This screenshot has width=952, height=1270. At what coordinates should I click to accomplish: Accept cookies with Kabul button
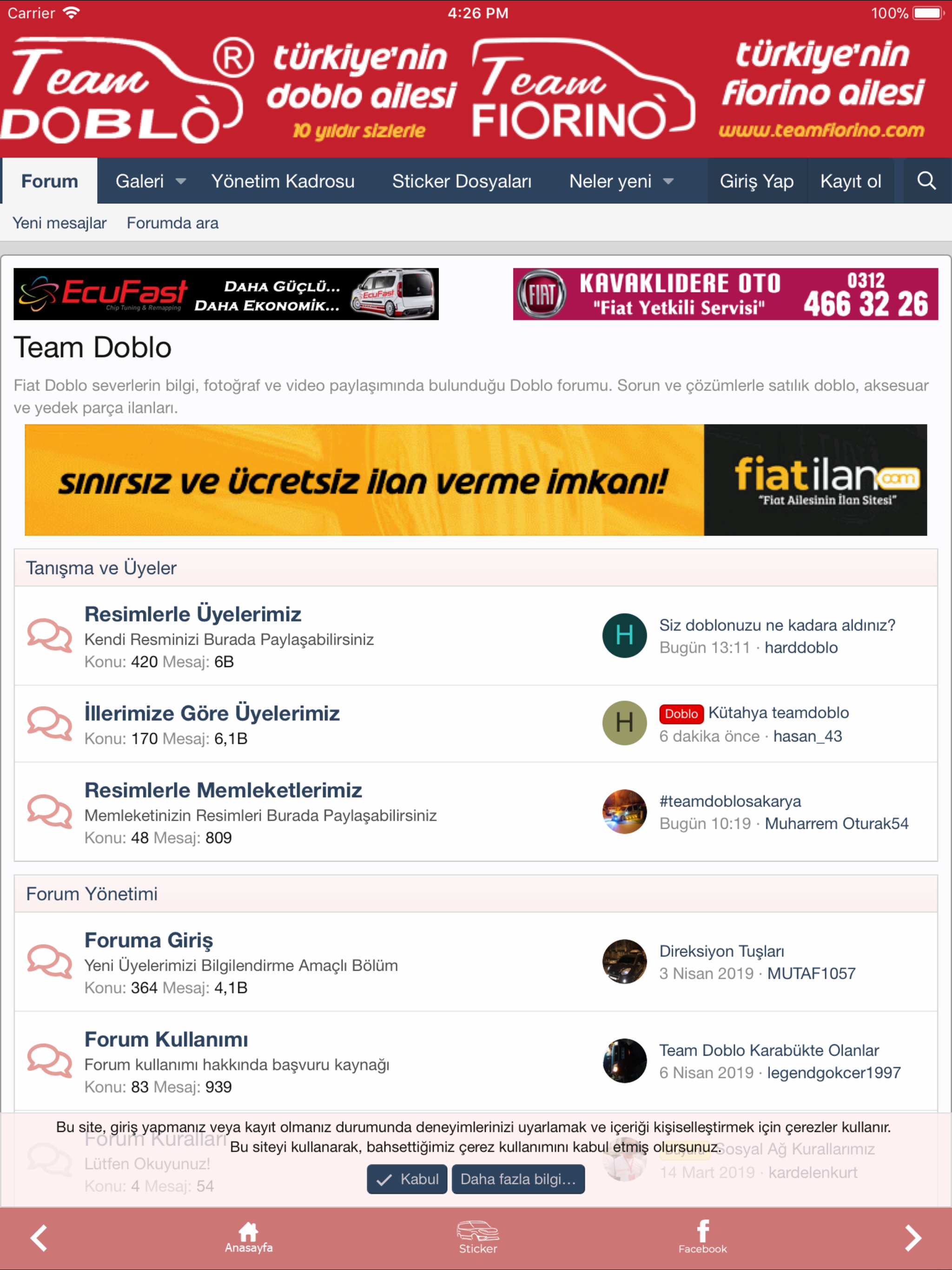407,1179
